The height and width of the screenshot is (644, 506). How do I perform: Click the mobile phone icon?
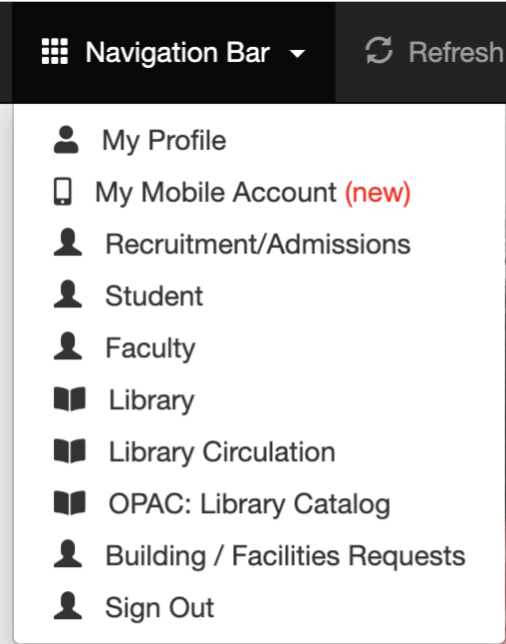click(x=63, y=191)
